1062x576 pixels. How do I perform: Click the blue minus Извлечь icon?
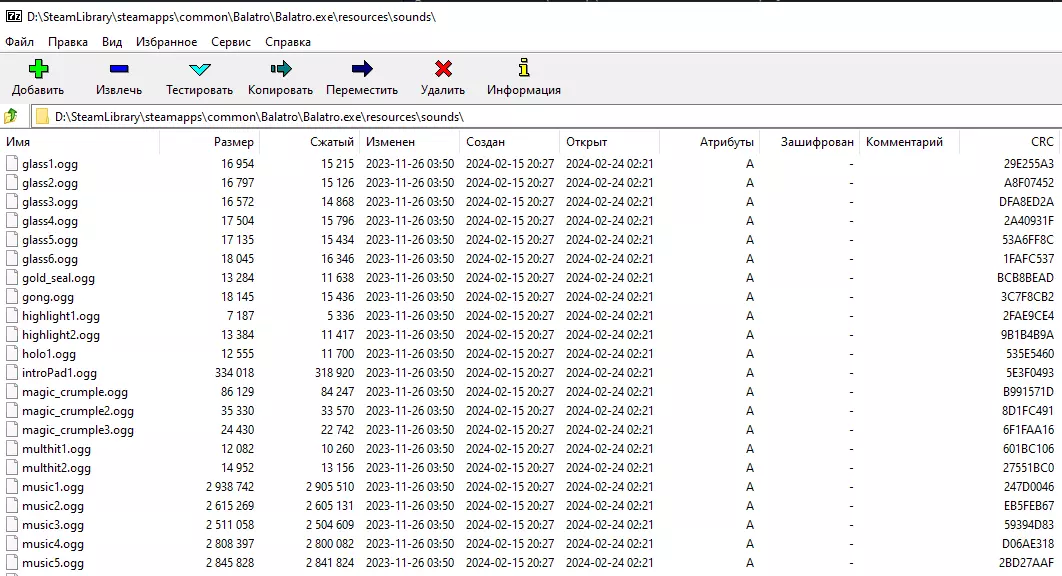pyautogui.click(x=119, y=68)
